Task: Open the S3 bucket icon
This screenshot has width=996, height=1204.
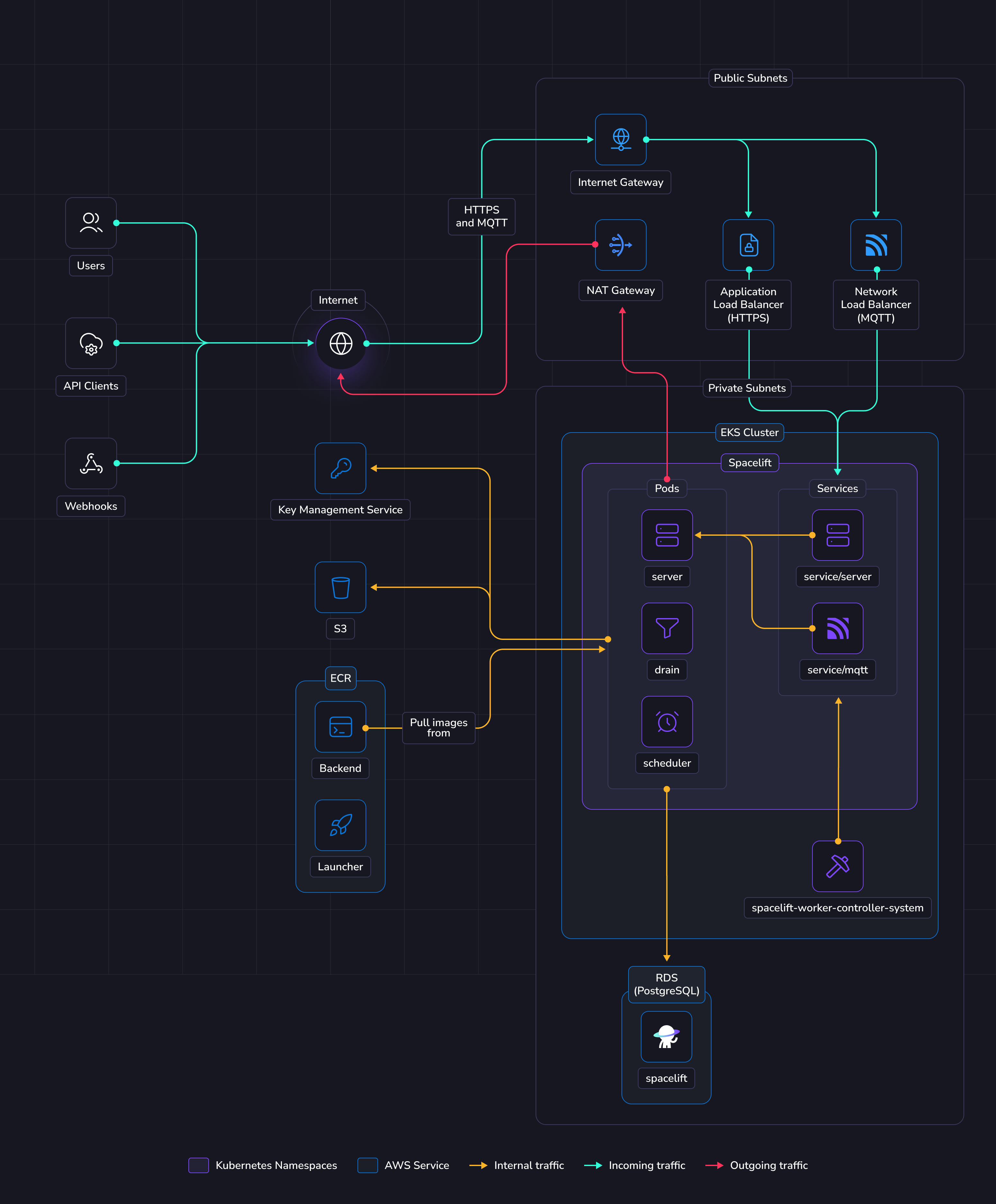Action: [x=340, y=587]
